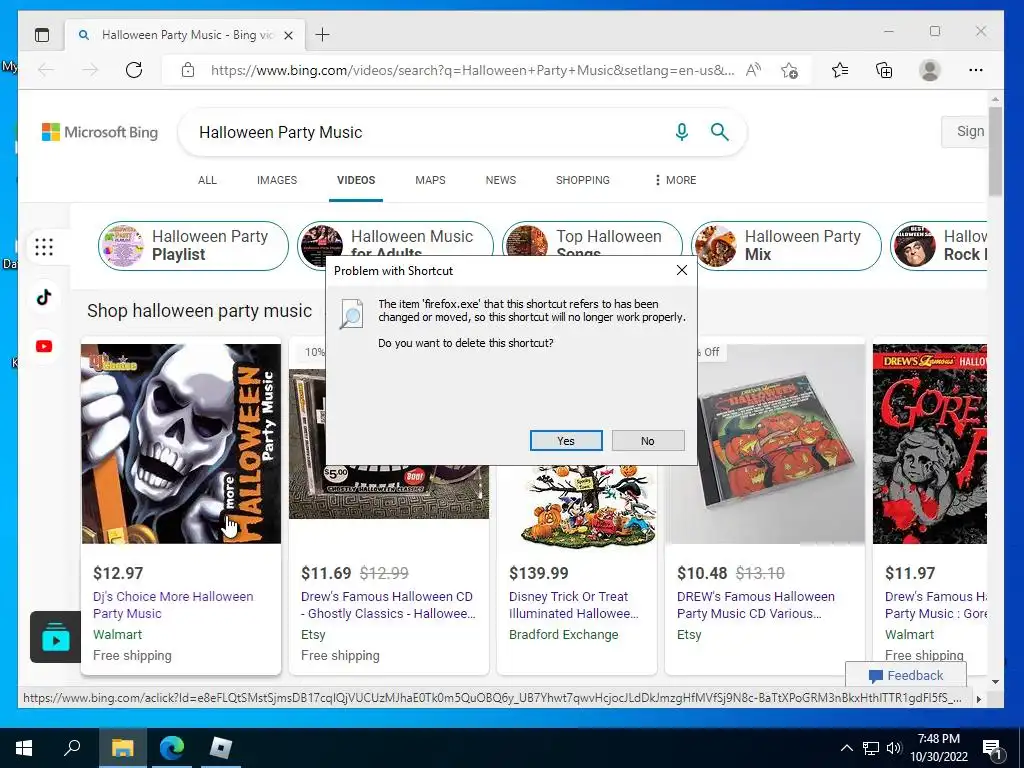Open Edge Settings and more menu
Viewport: 1024px width, 768px height.
[x=976, y=70]
